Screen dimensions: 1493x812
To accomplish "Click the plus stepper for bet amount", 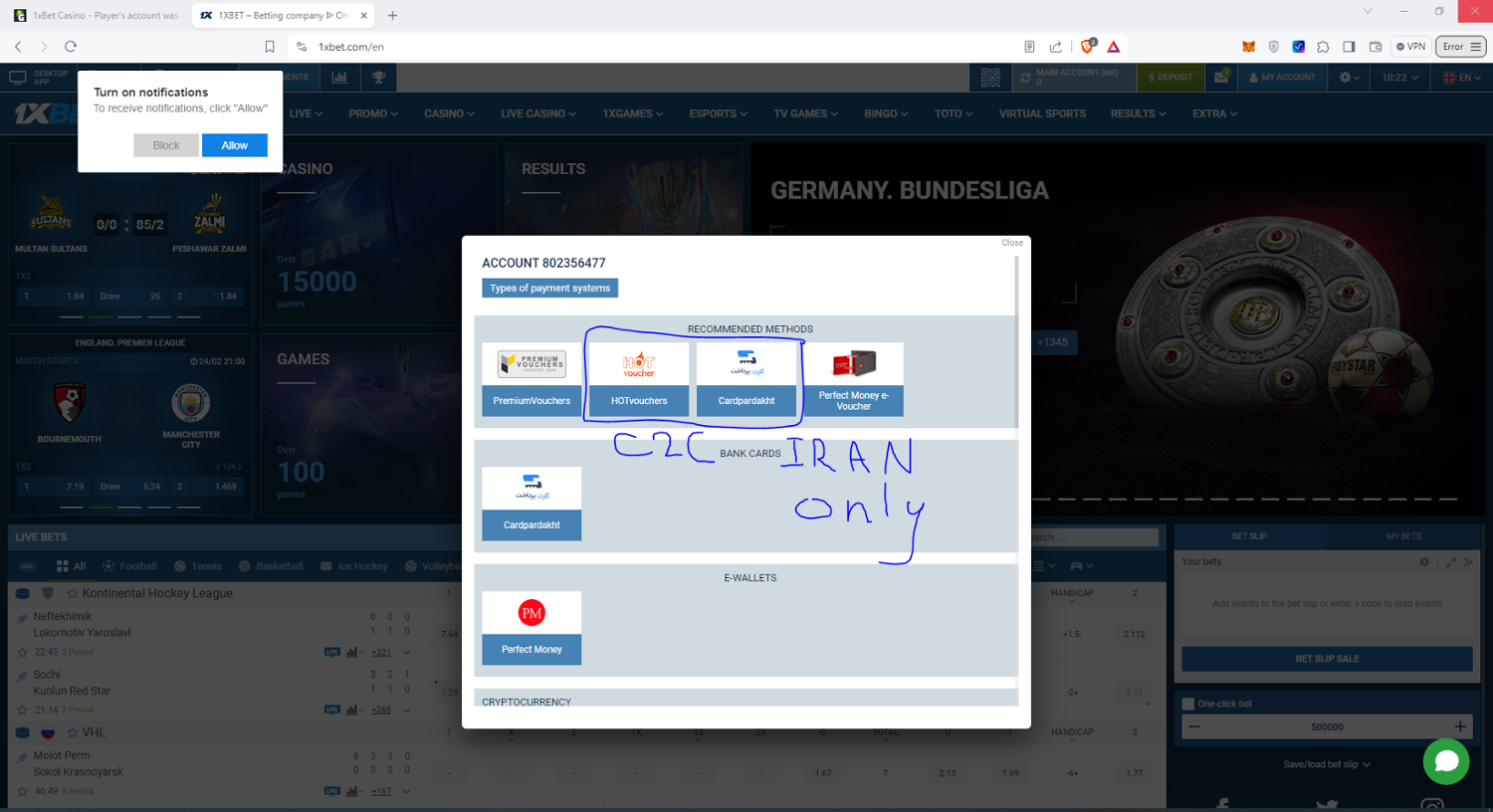I will click(x=1459, y=726).
